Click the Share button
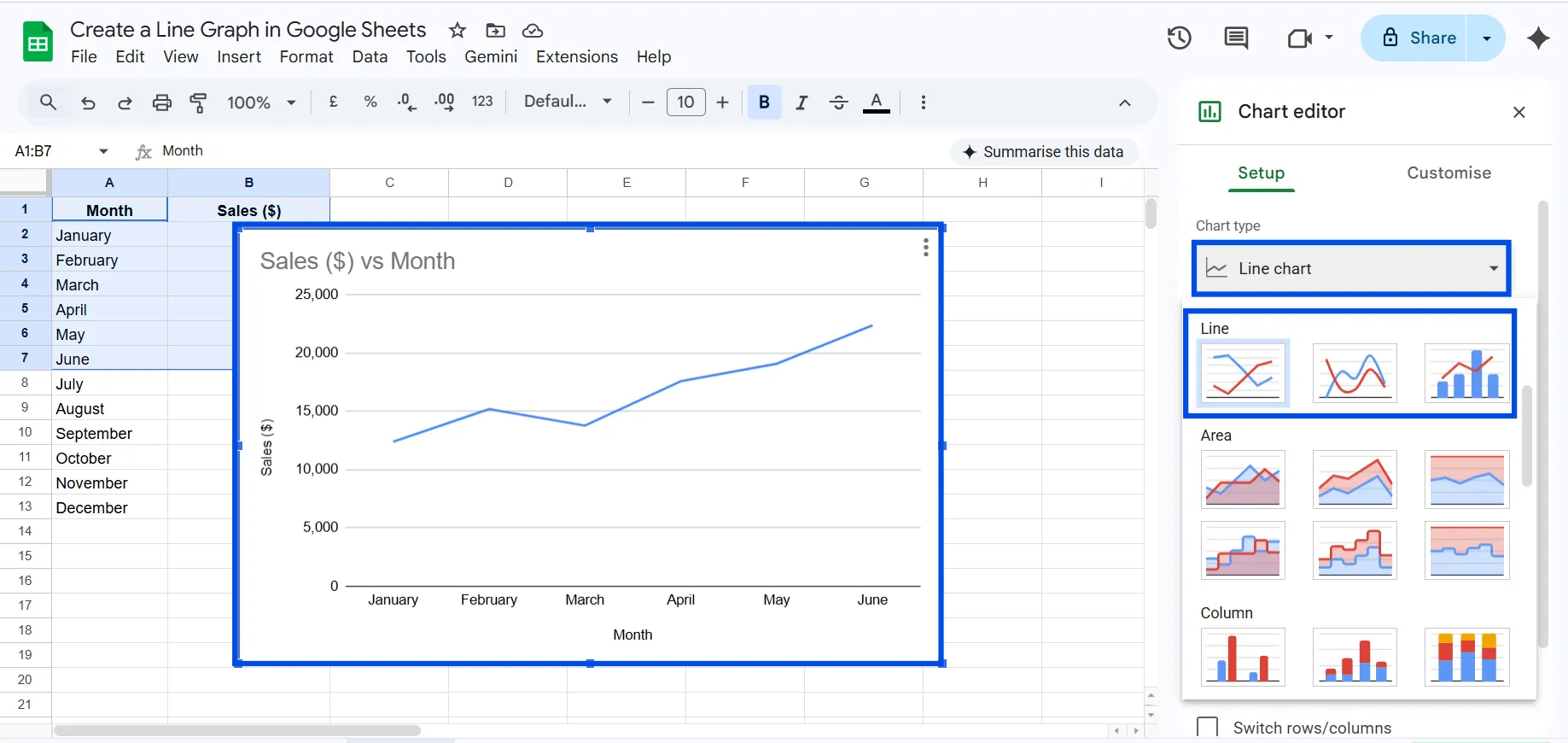The height and width of the screenshot is (743, 1568). coord(1417,38)
